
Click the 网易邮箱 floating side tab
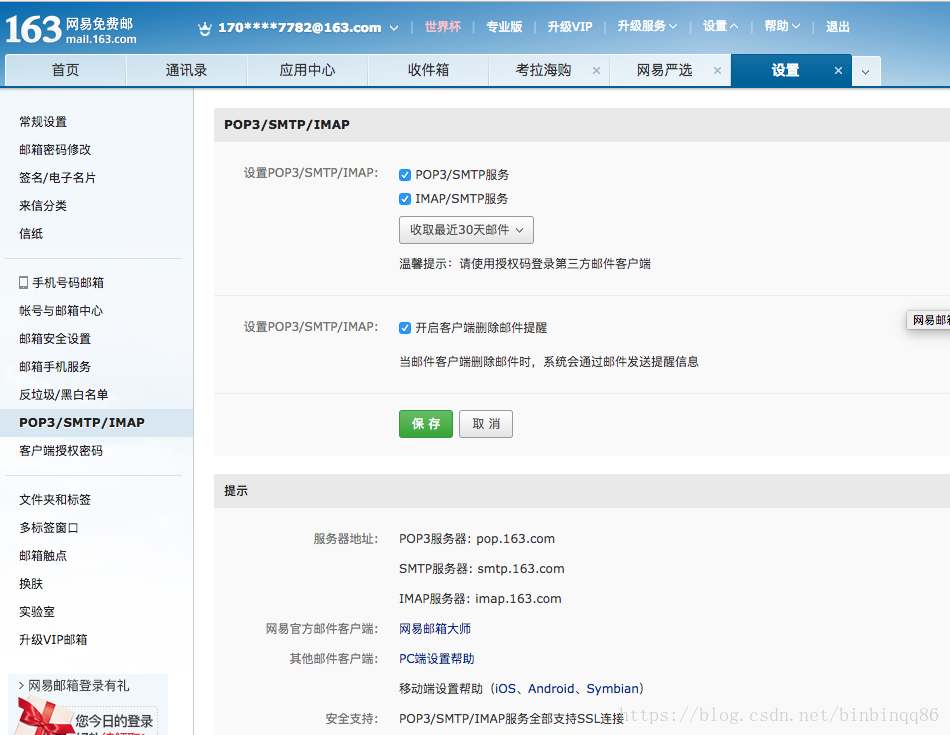(929, 320)
